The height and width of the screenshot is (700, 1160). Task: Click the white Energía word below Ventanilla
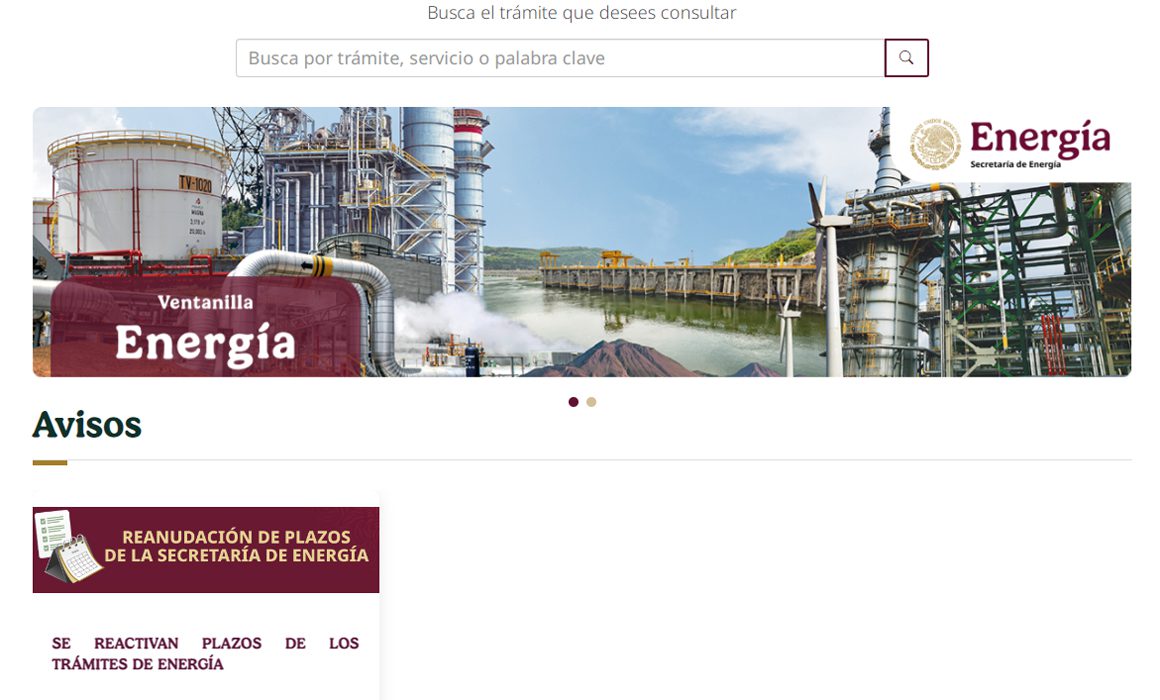click(x=205, y=344)
